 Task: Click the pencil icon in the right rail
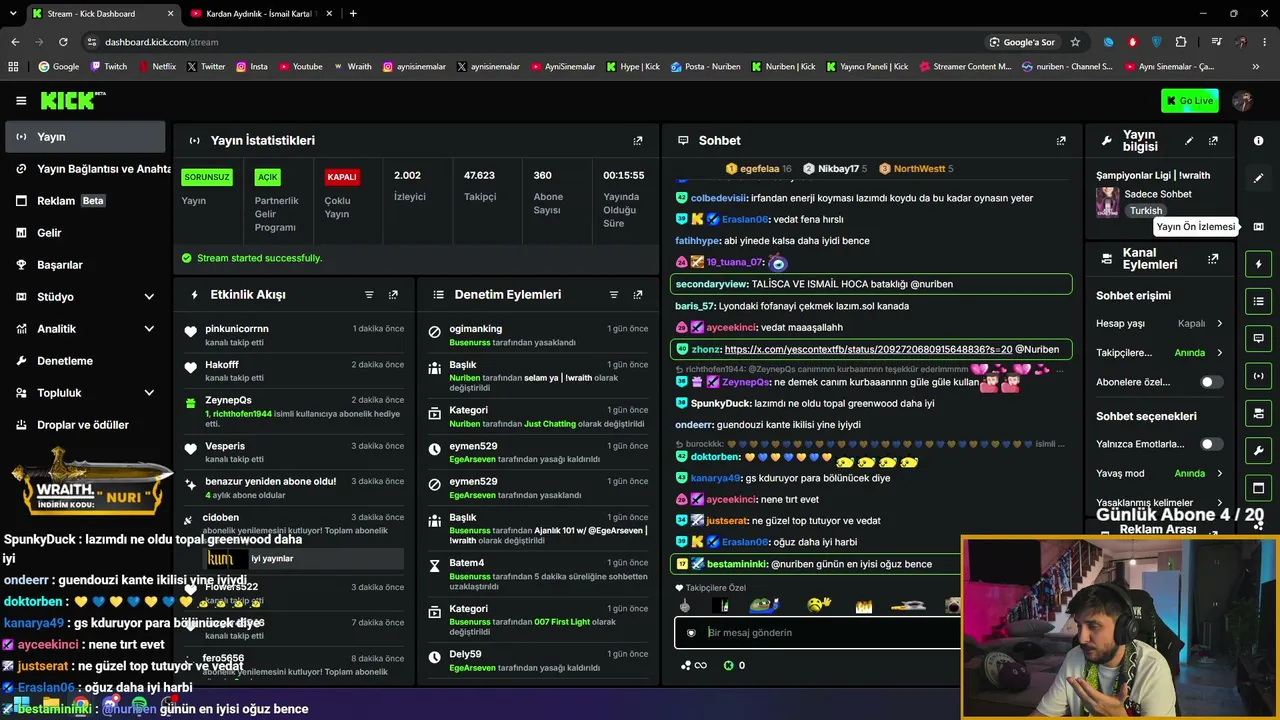pyautogui.click(x=1258, y=178)
